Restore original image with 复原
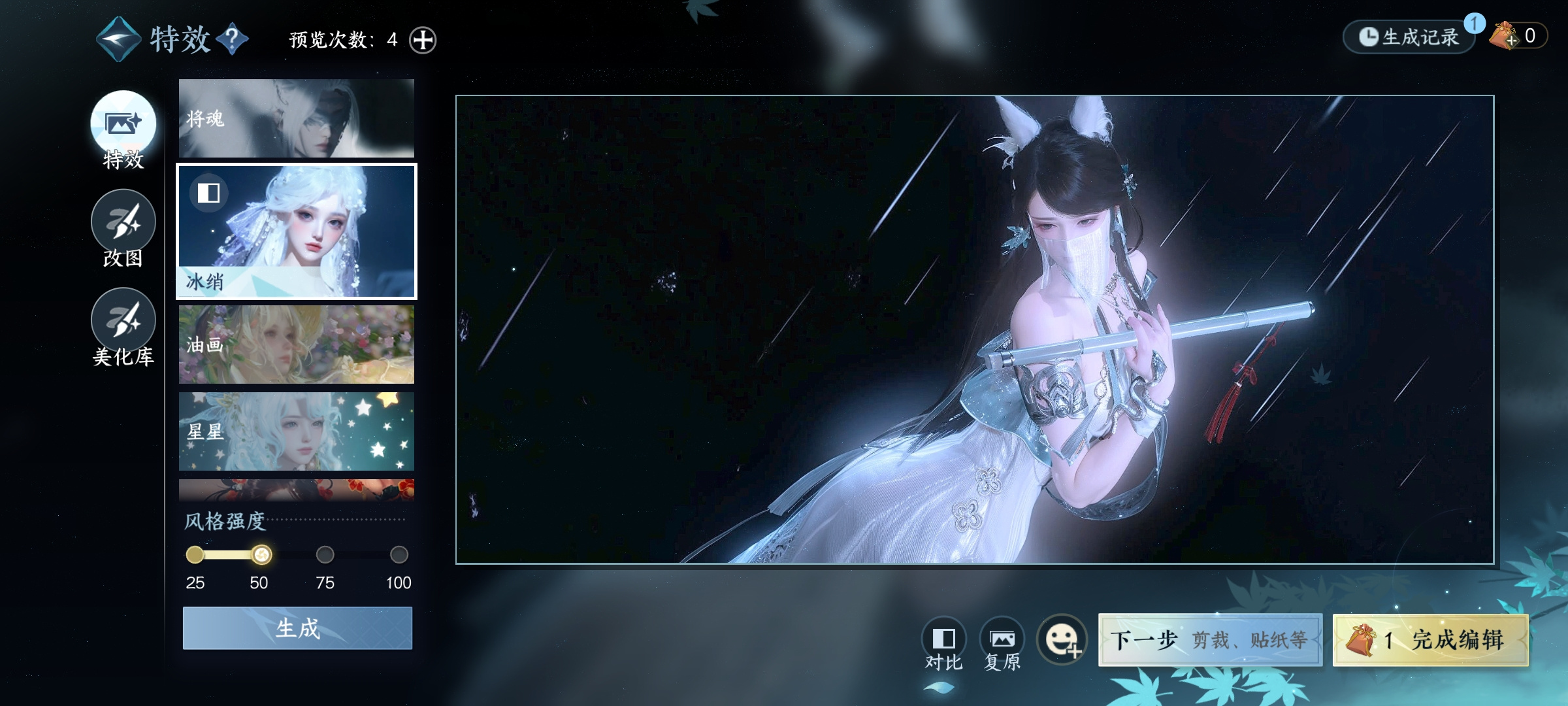This screenshot has width=1568, height=706. click(x=1002, y=645)
